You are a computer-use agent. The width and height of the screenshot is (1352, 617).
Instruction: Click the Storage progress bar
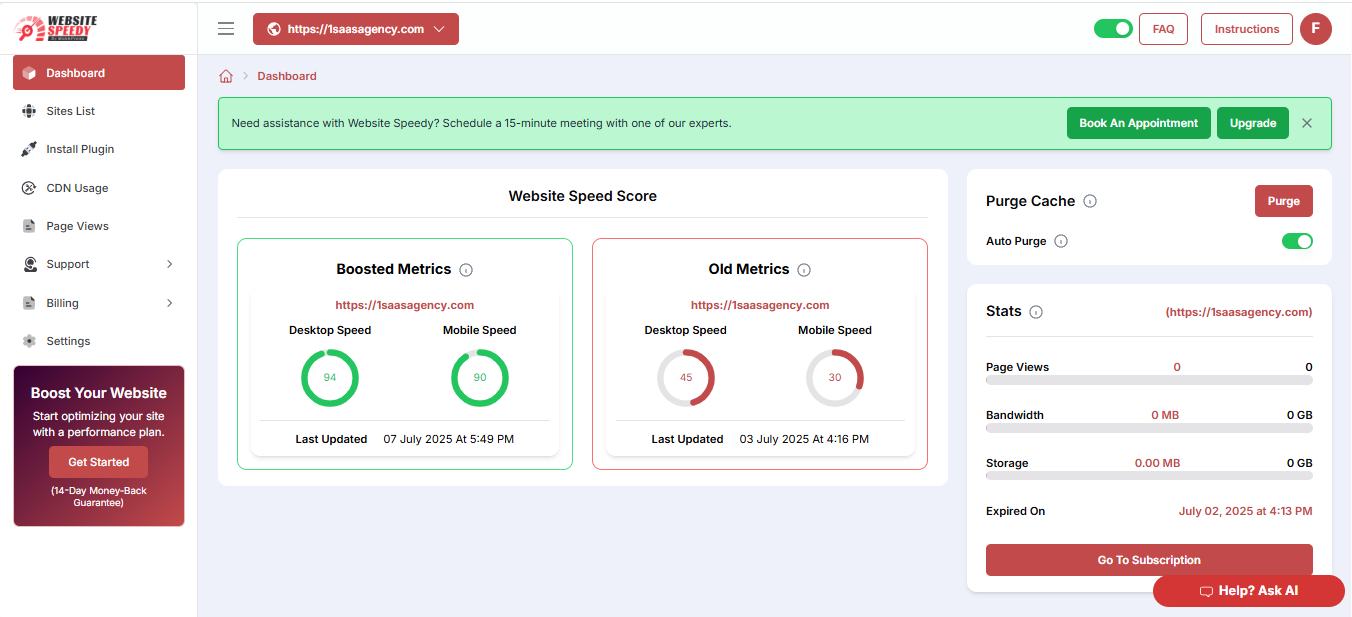point(1149,476)
